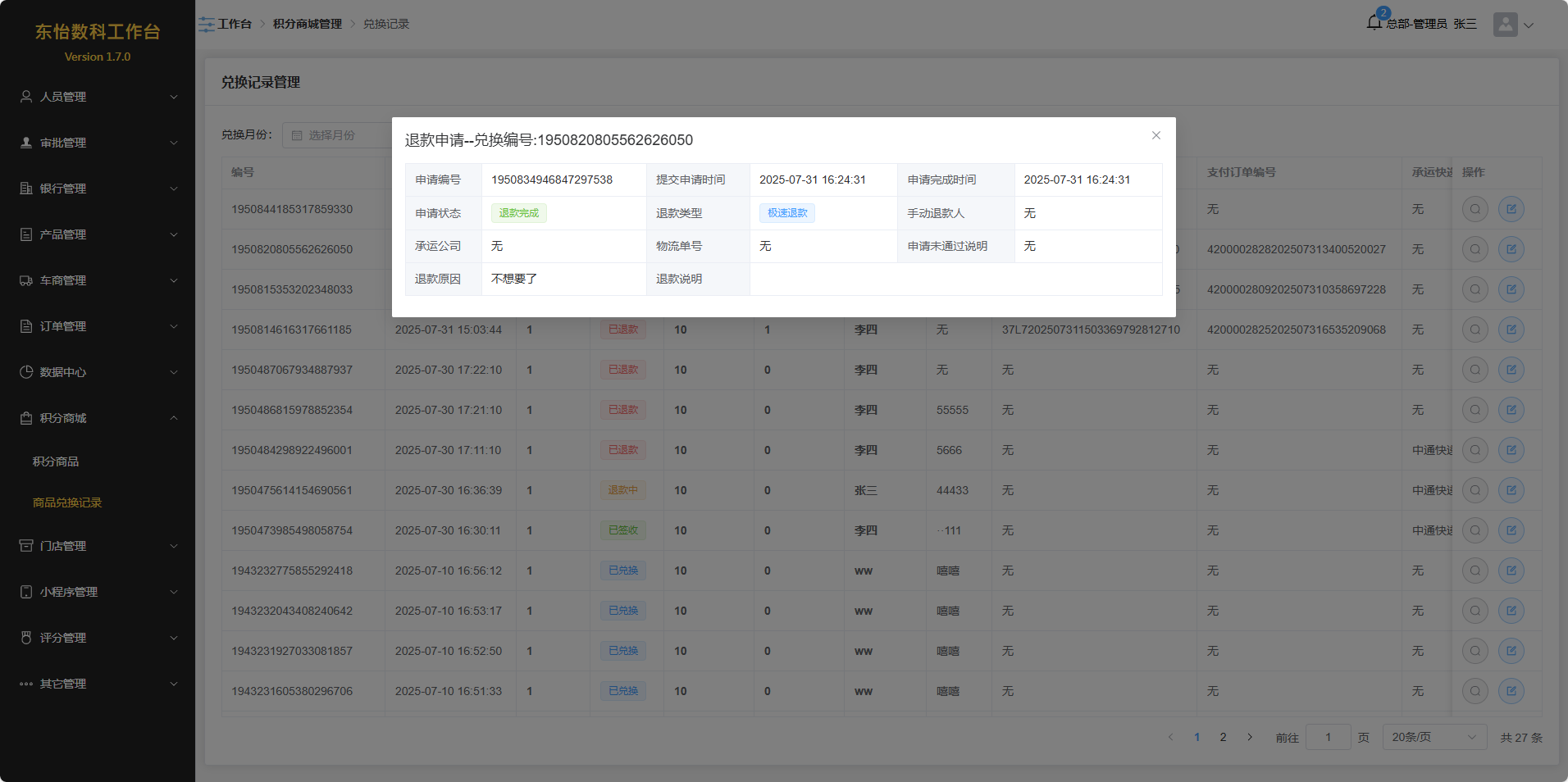This screenshot has width=1568, height=782.
Task: Click the view icon for record 1950475614154690561
Action: (x=1475, y=490)
